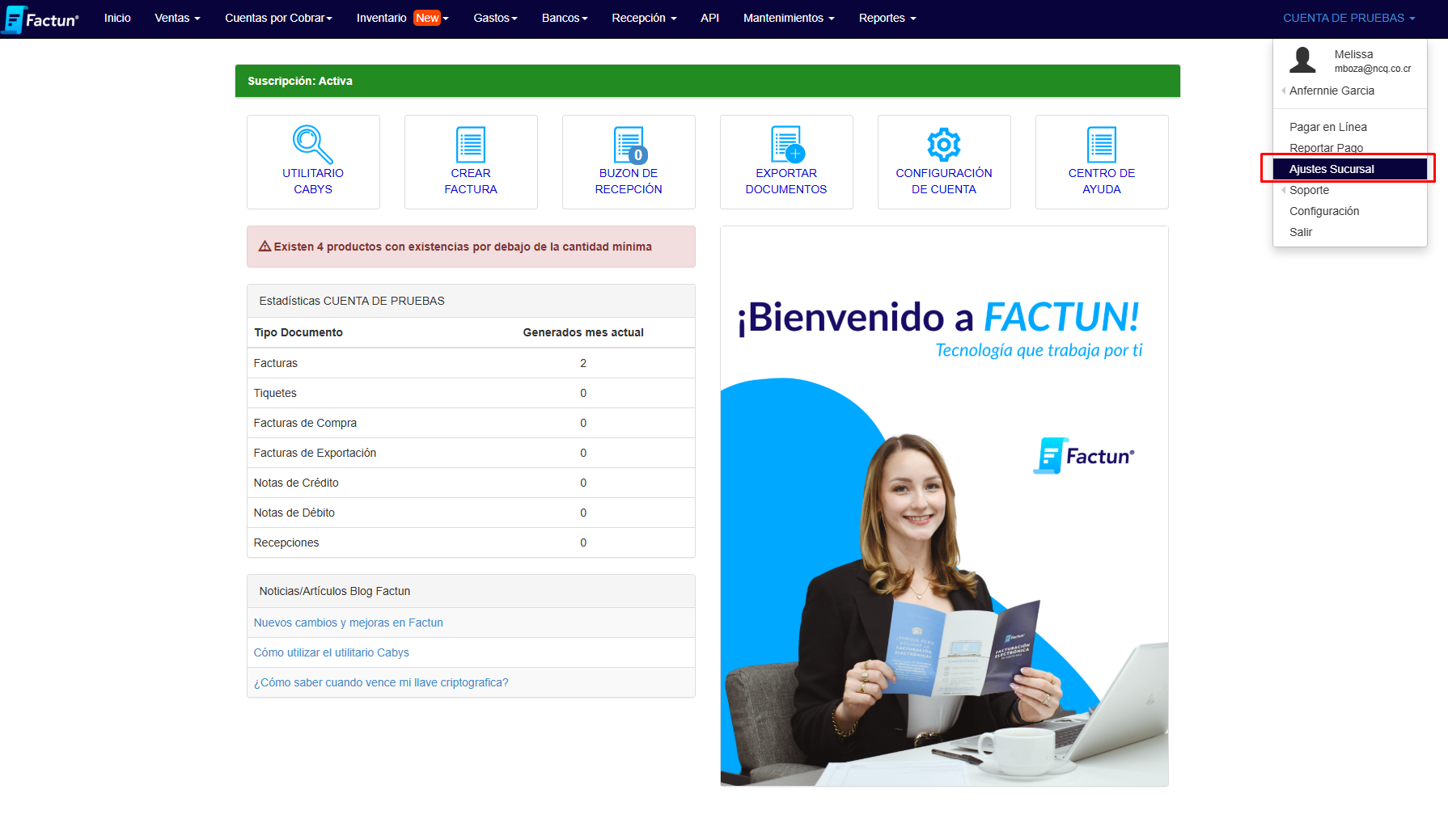Click the 'Facturas de Exportación' row label

pyautogui.click(x=315, y=453)
